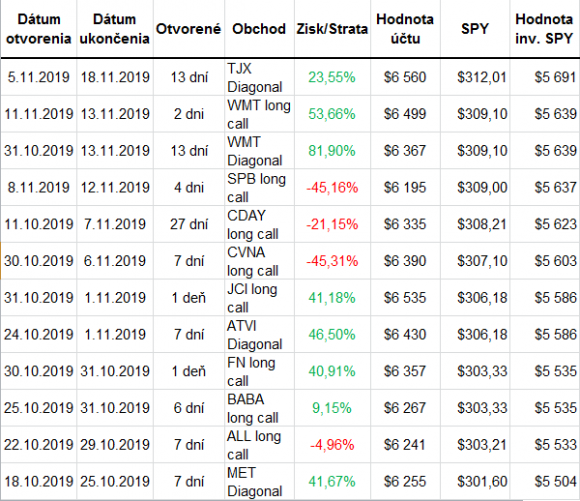Select the 53,66% profit value
The image size is (580, 501).
coord(332,114)
